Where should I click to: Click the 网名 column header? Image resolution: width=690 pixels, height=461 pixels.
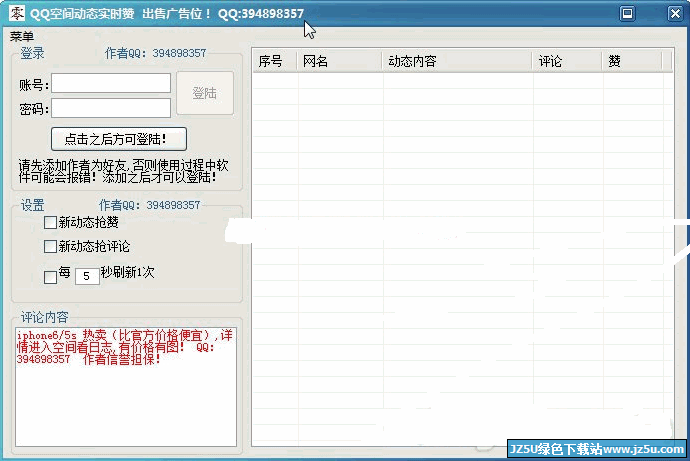[339, 61]
